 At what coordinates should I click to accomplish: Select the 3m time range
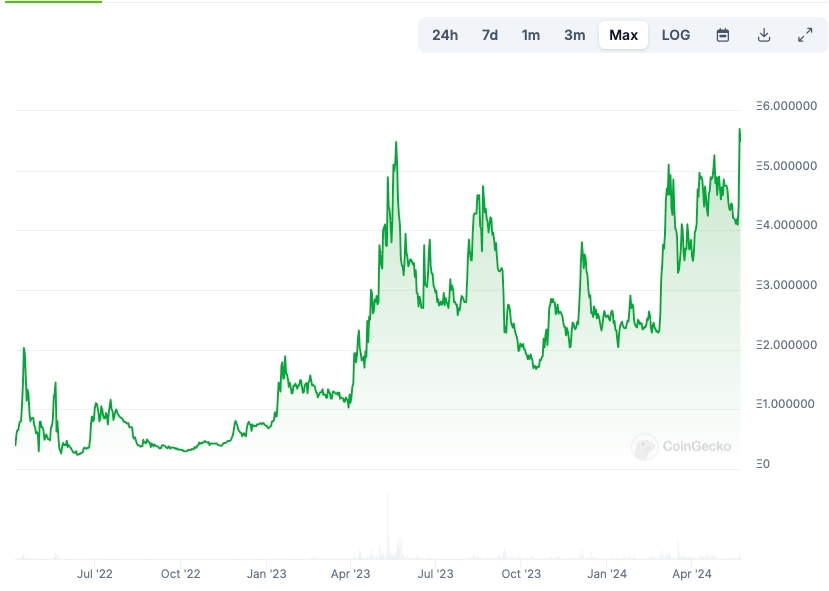[575, 35]
